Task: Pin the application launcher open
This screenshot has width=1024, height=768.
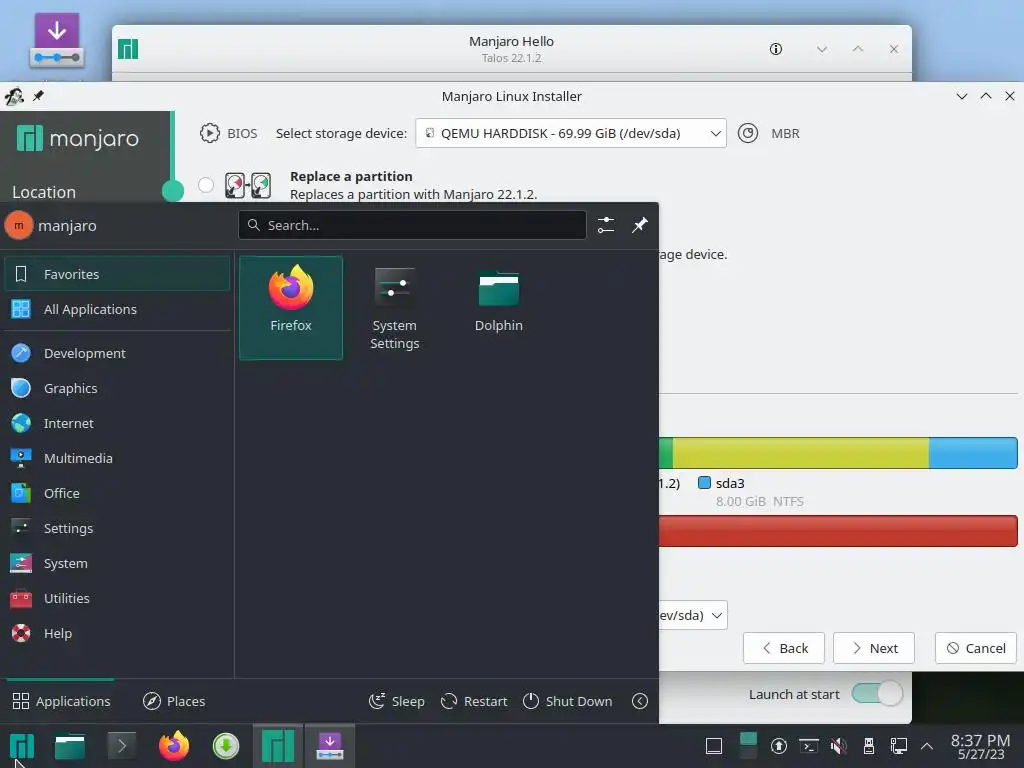Action: (x=639, y=225)
